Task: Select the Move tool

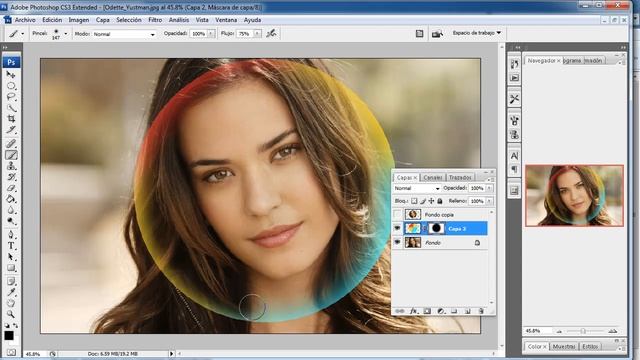Action: coord(11,75)
